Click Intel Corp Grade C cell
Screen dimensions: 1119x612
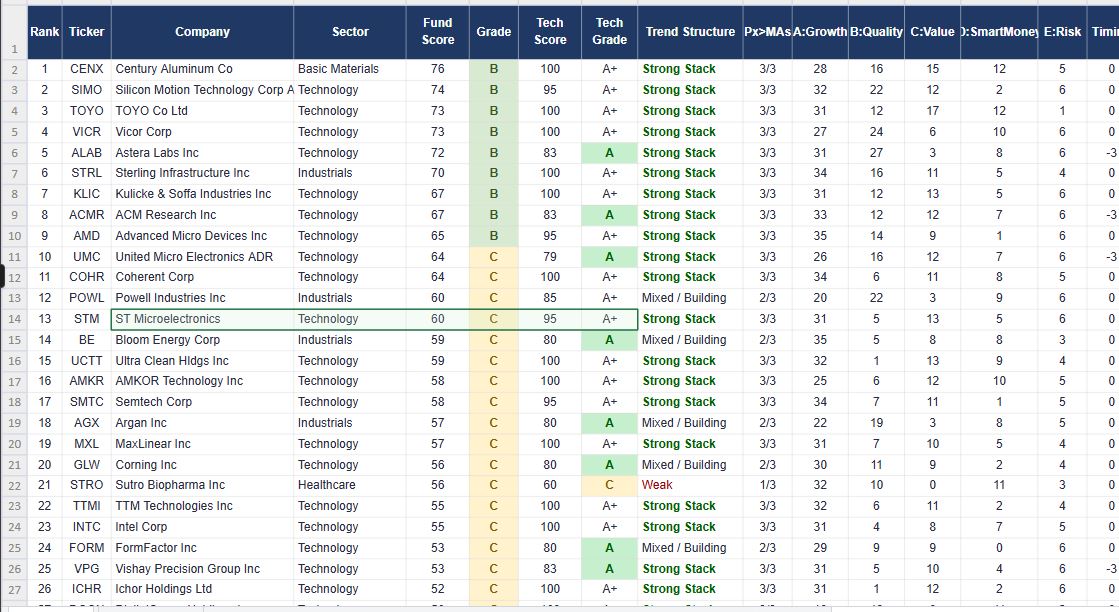pos(494,527)
